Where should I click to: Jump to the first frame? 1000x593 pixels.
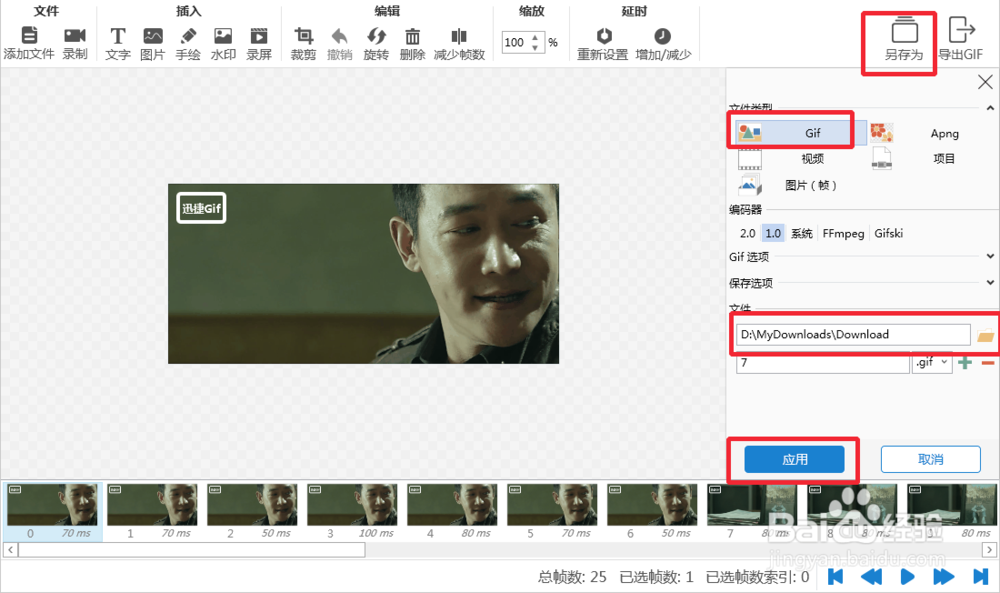coord(835,576)
